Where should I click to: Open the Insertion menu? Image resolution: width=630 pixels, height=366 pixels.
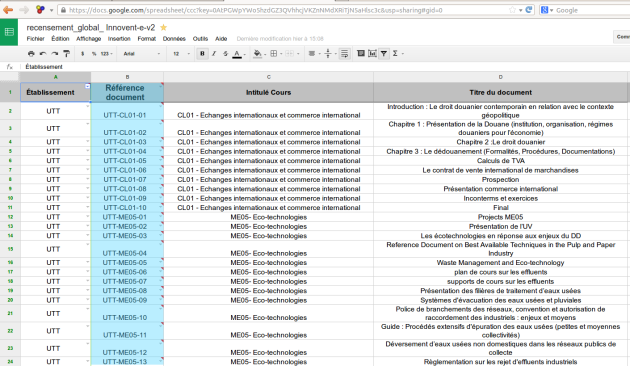119,39
